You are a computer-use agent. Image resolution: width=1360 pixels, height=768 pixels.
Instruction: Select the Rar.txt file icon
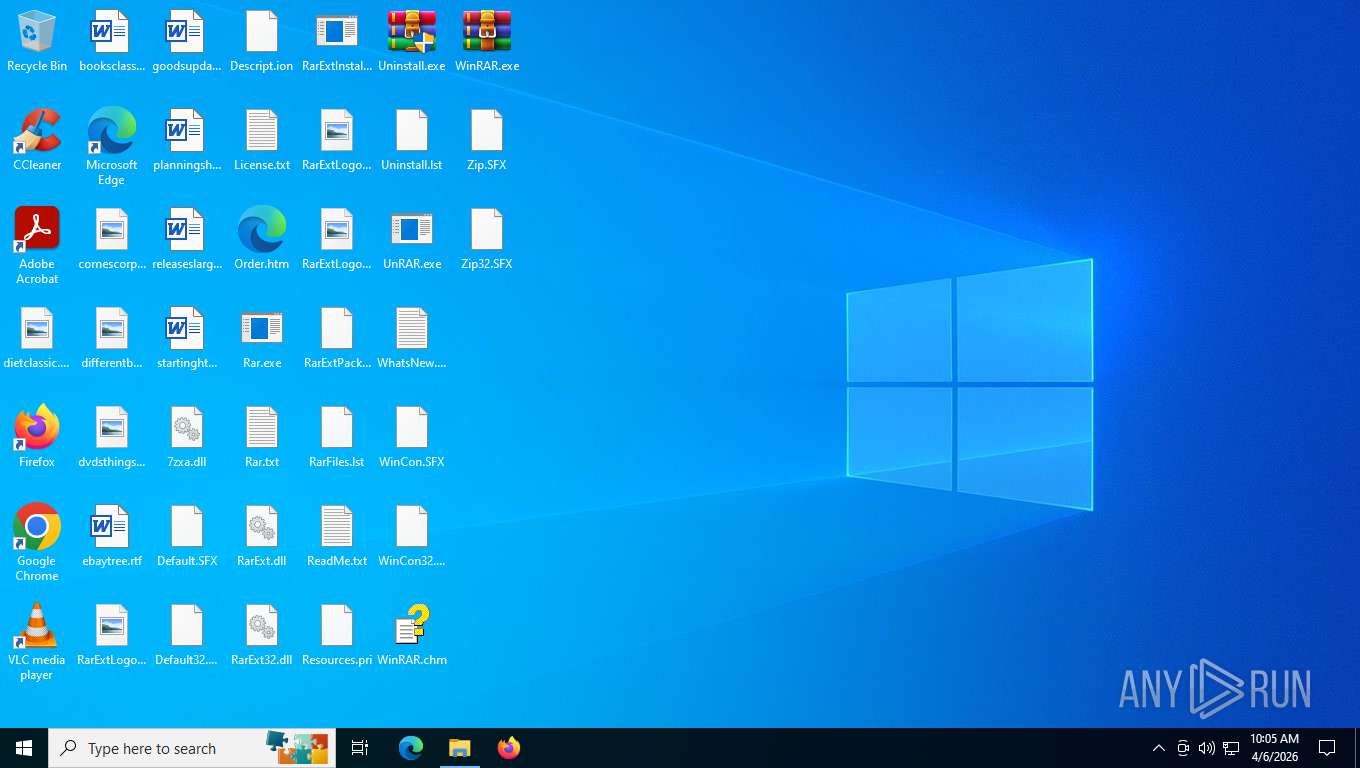coord(262,438)
